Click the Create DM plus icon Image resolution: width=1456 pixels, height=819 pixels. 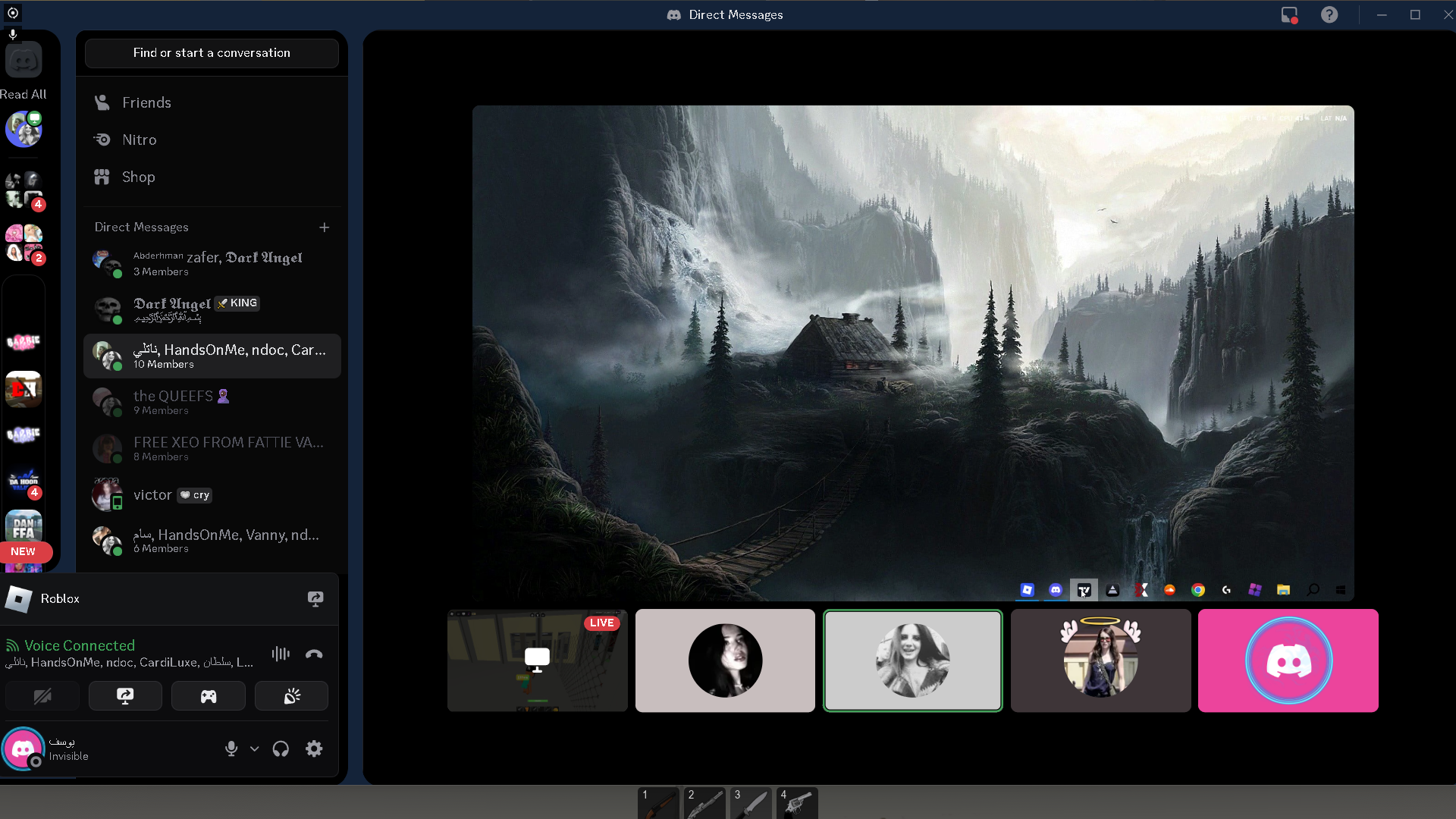tap(325, 227)
